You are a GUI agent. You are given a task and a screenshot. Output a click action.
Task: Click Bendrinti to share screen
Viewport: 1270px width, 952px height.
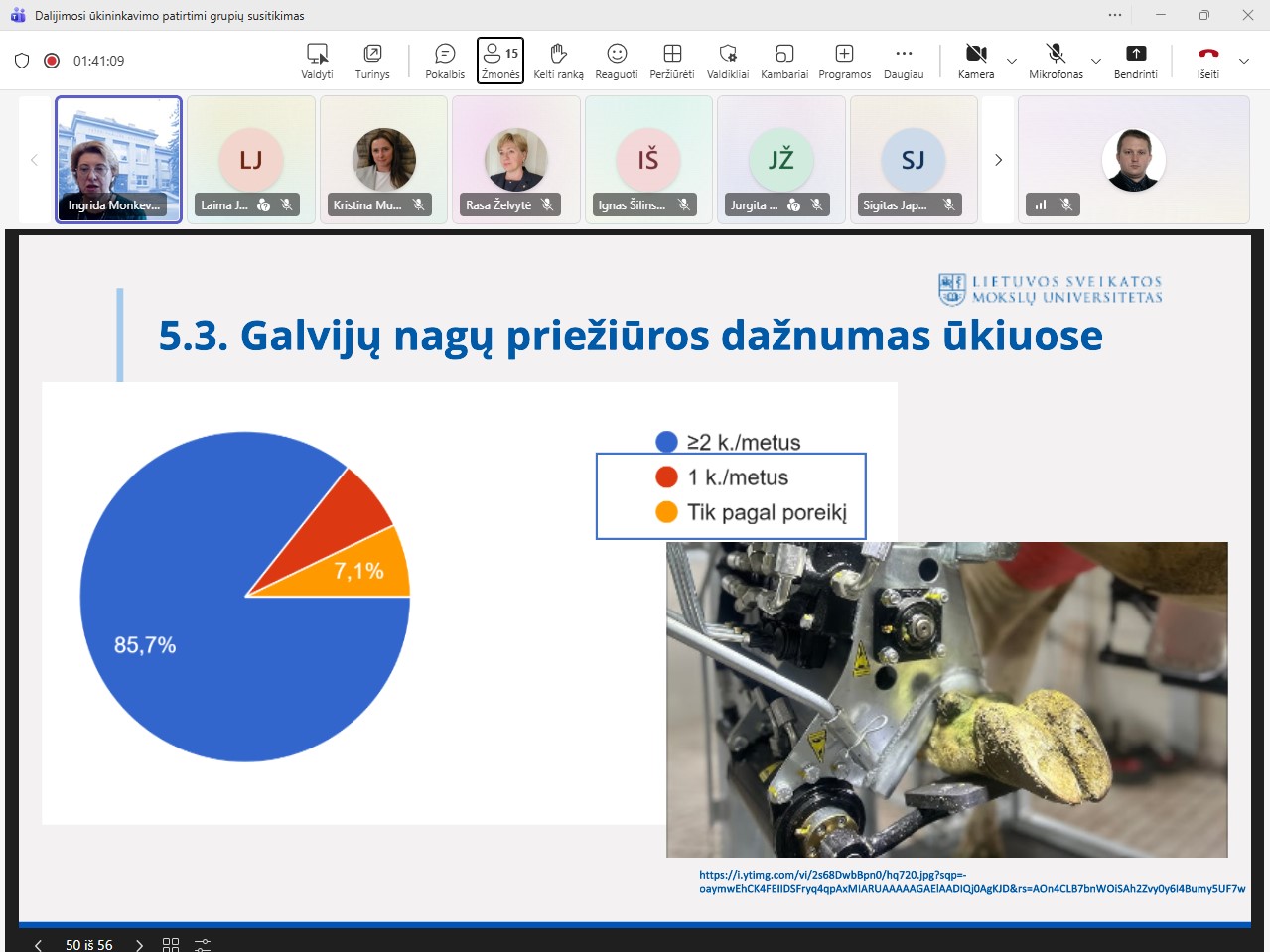1136,61
